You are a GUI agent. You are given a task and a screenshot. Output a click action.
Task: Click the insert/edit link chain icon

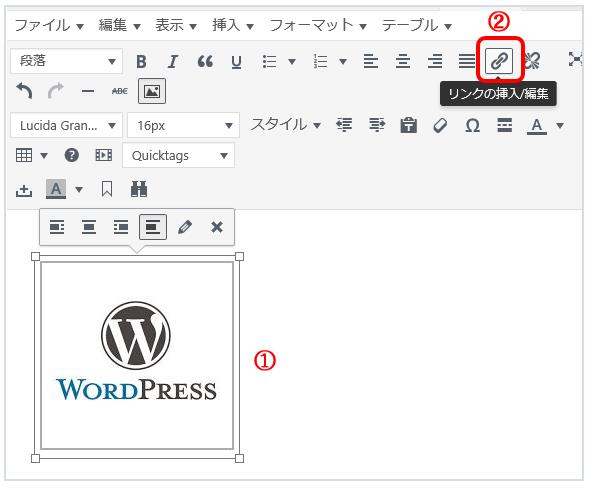pyautogui.click(x=499, y=60)
